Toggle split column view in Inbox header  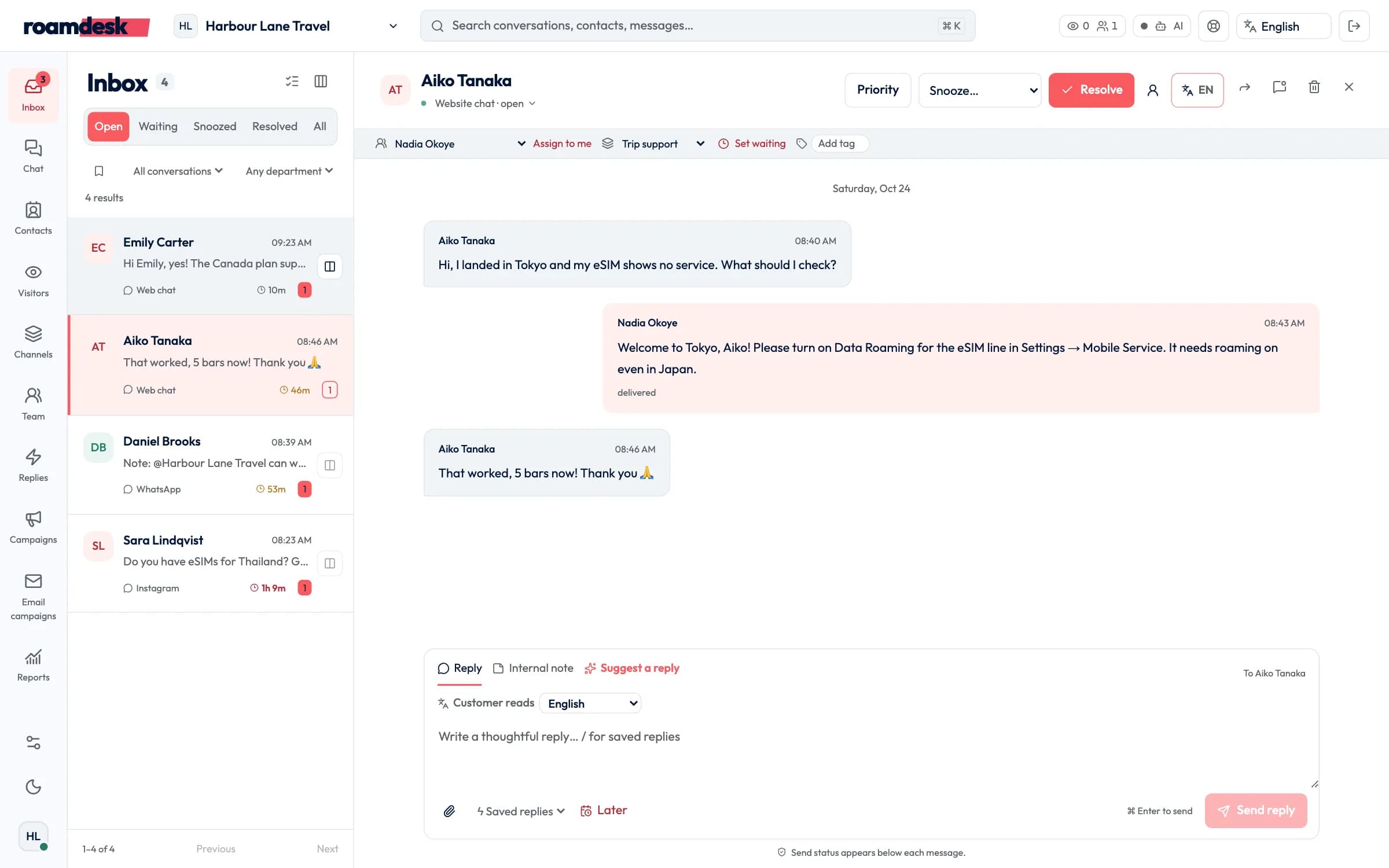321,81
